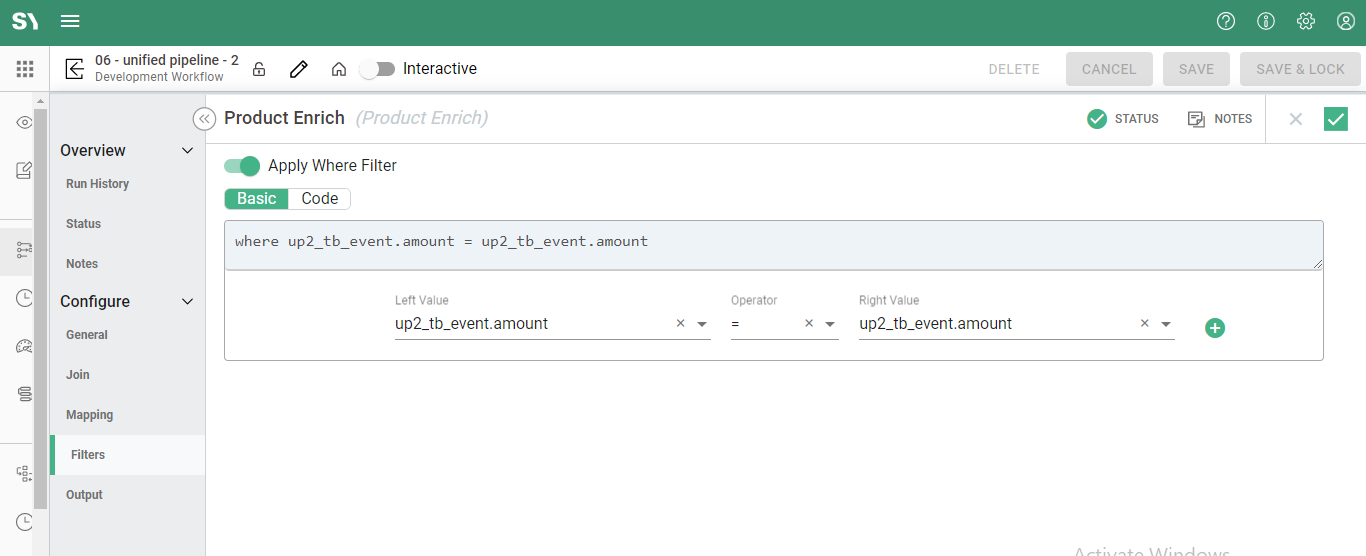Image resolution: width=1366 pixels, height=556 pixels.
Task: Toggle the Interactive mode switch
Action: (x=378, y=69)
